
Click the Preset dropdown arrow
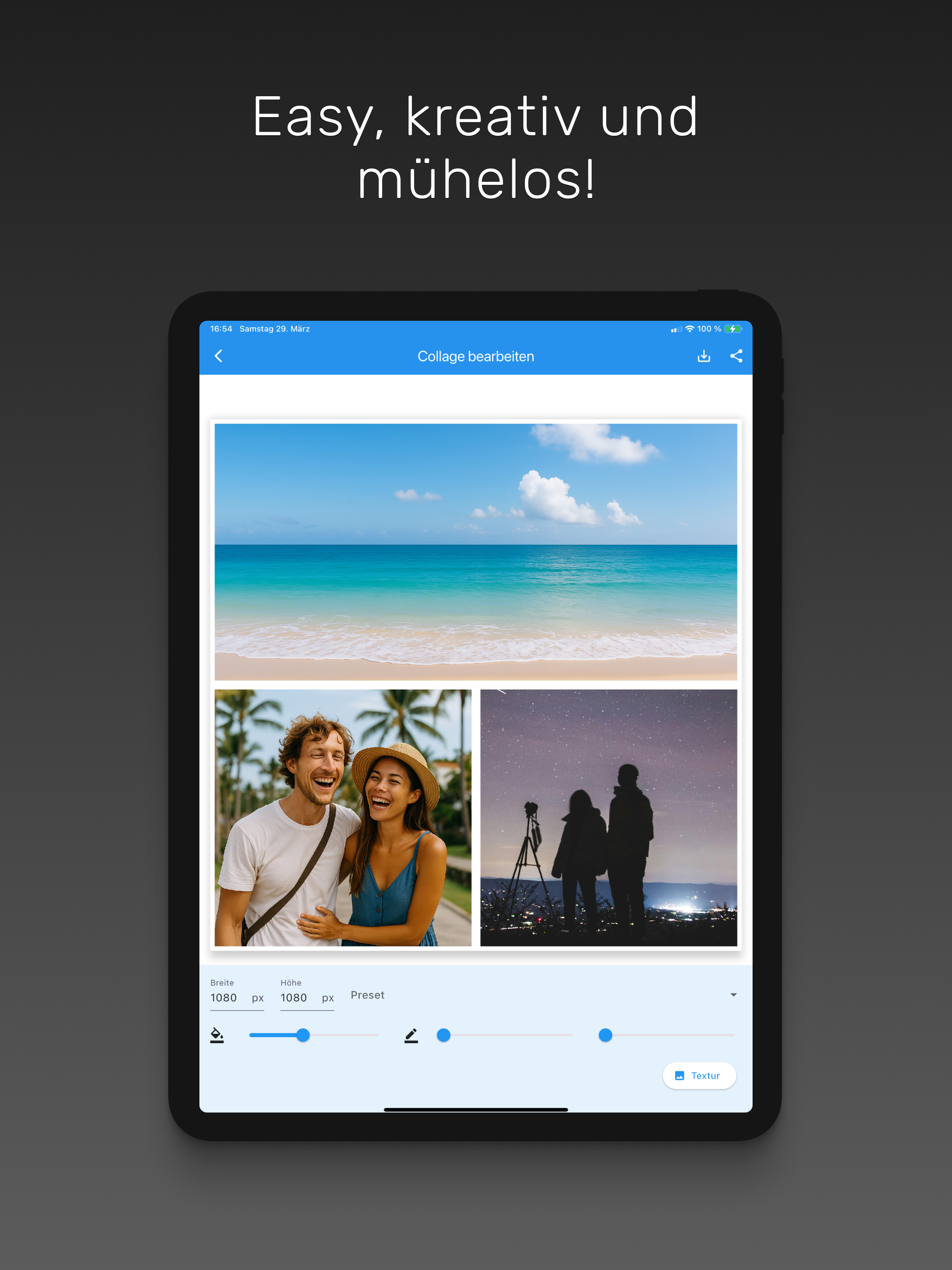733,995
